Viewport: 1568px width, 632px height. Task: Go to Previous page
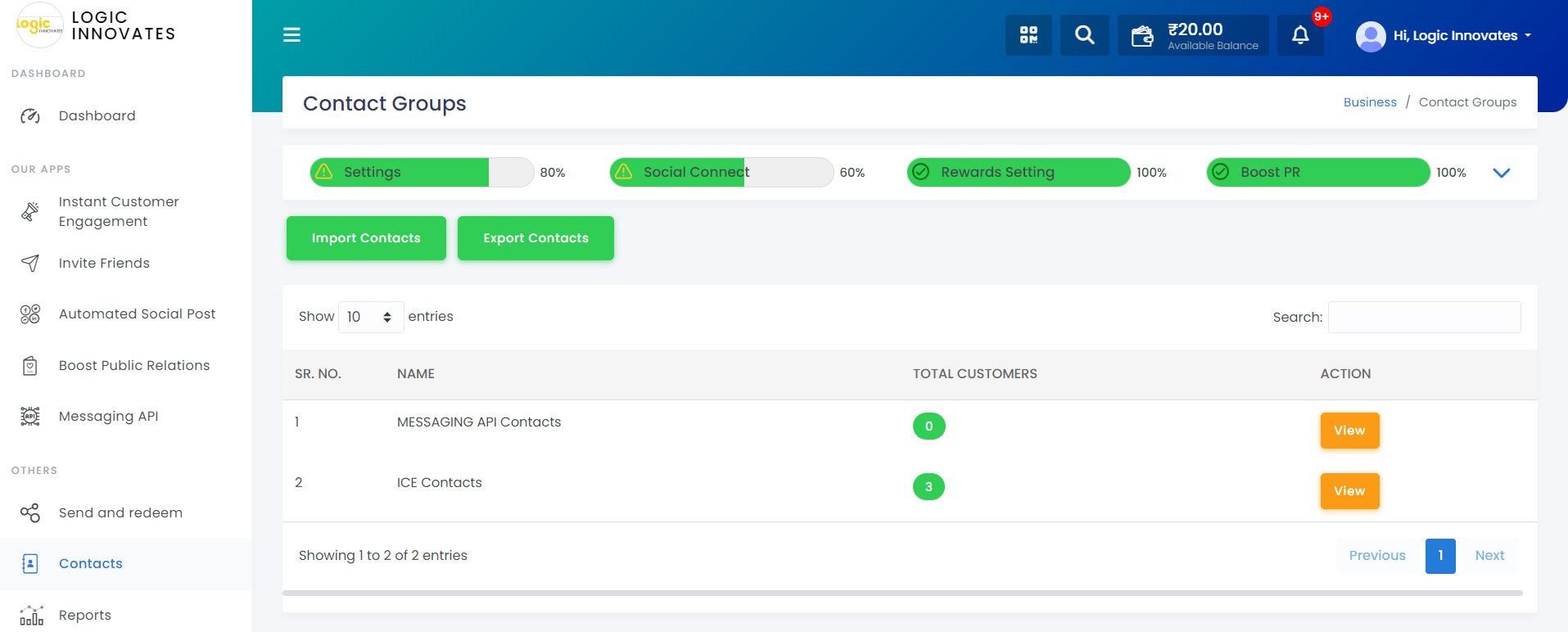coord(1377,556)
